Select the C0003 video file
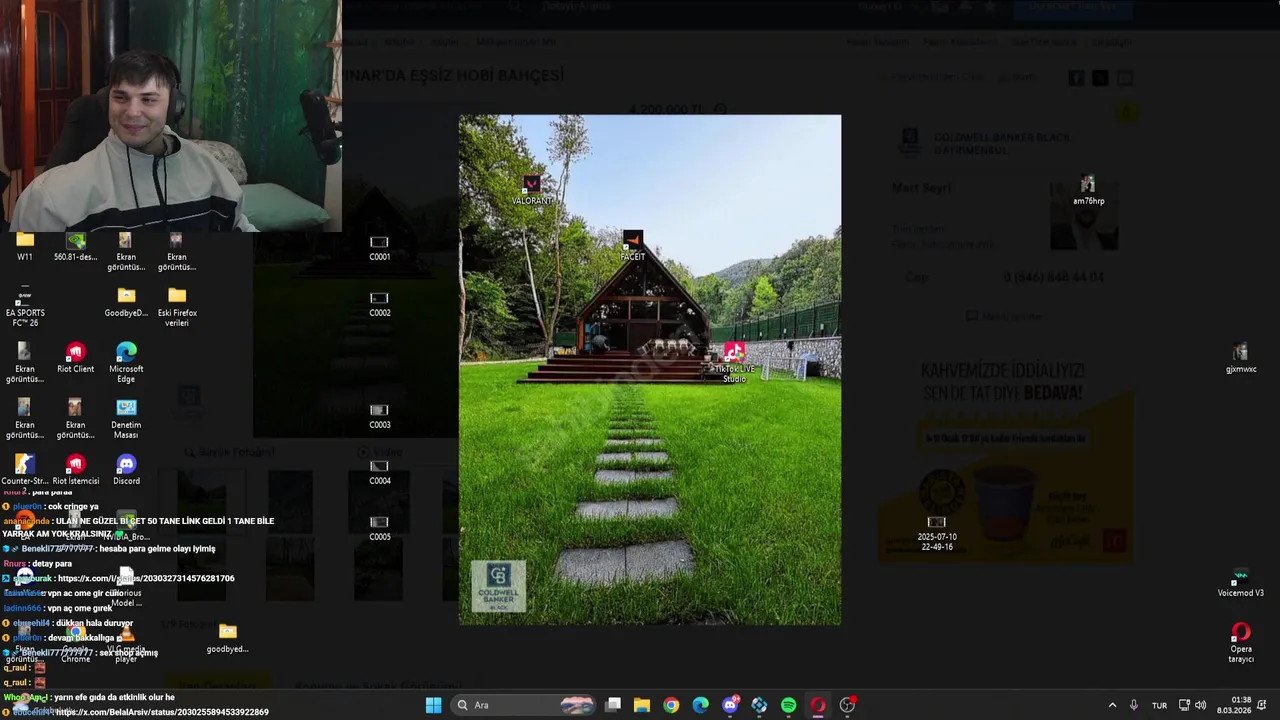Image resolution: width=1280 pixels, height=720 pixels. 379,416
